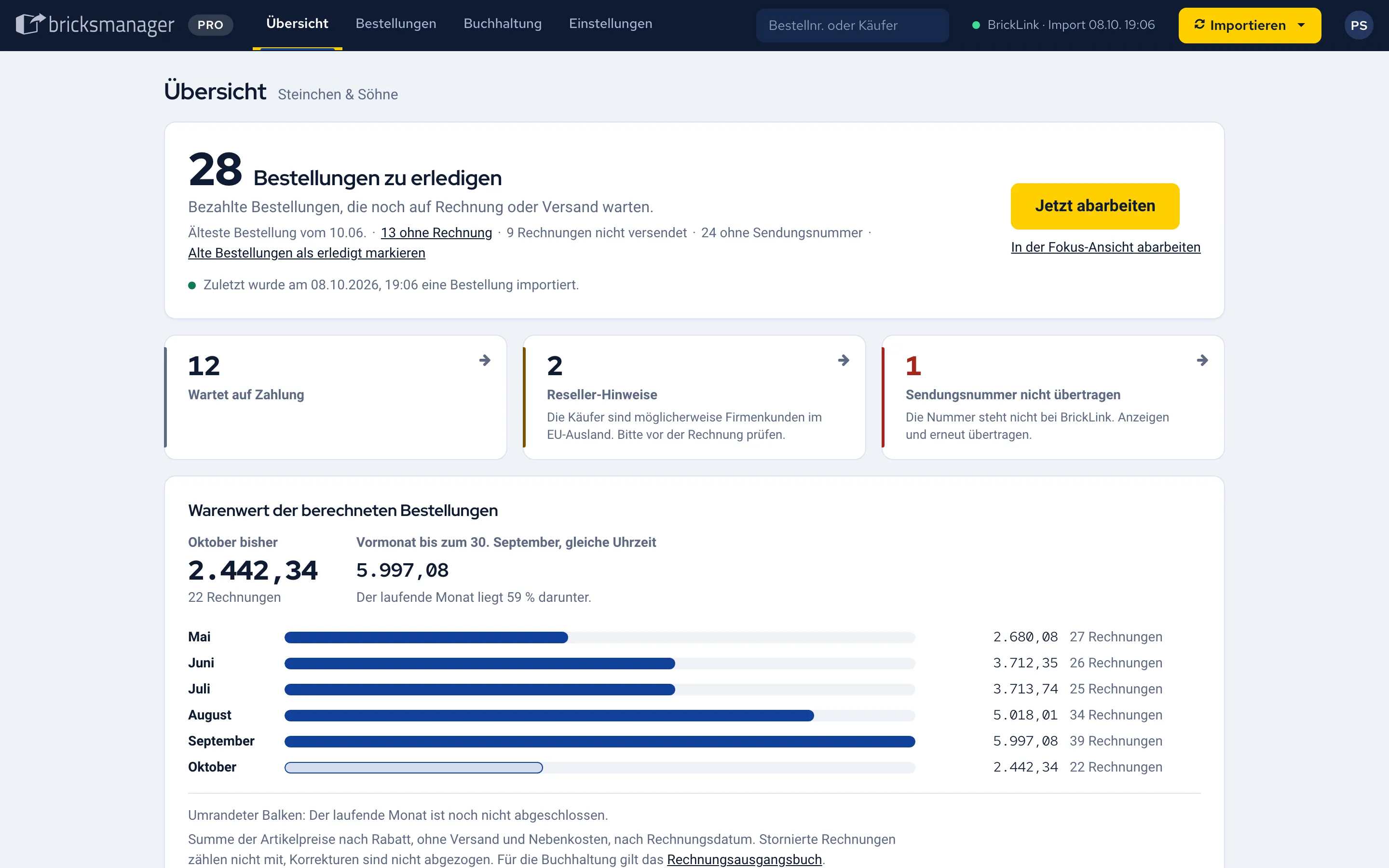Viewport: 1389px width, 868px height.
Task: Click the arrow on Wartet auf Zahlung card
Action: click(484, 360)
